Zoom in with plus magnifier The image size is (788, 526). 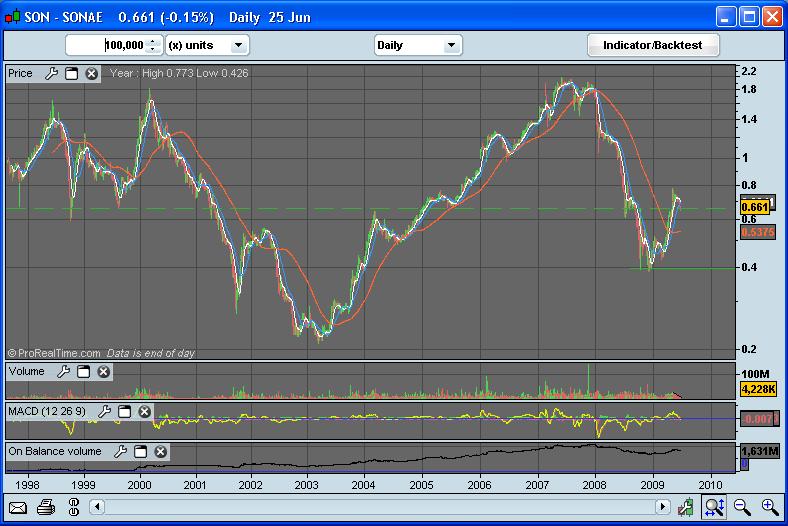click(770, 507)
